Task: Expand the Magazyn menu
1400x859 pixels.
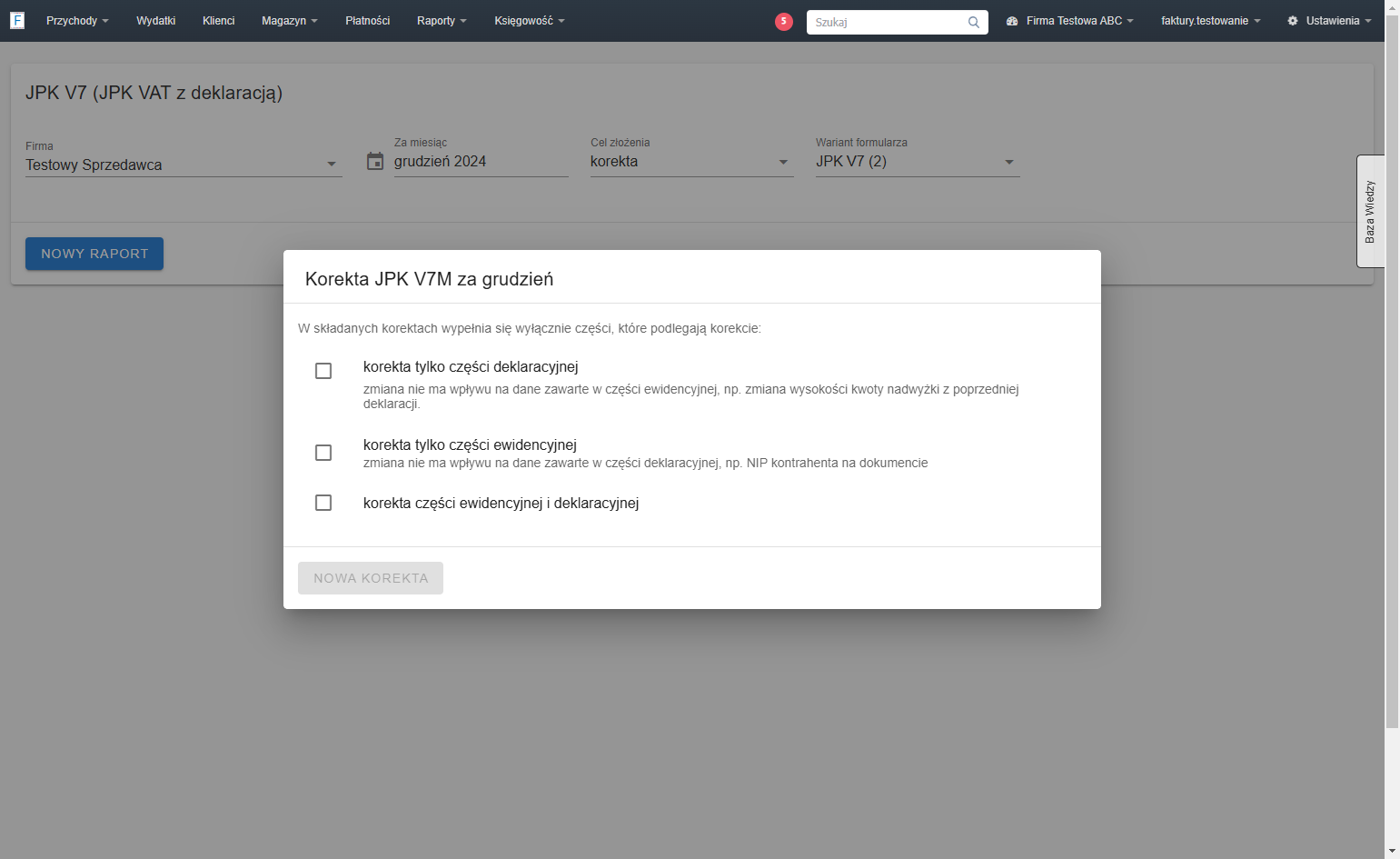Action: point(290,21)
